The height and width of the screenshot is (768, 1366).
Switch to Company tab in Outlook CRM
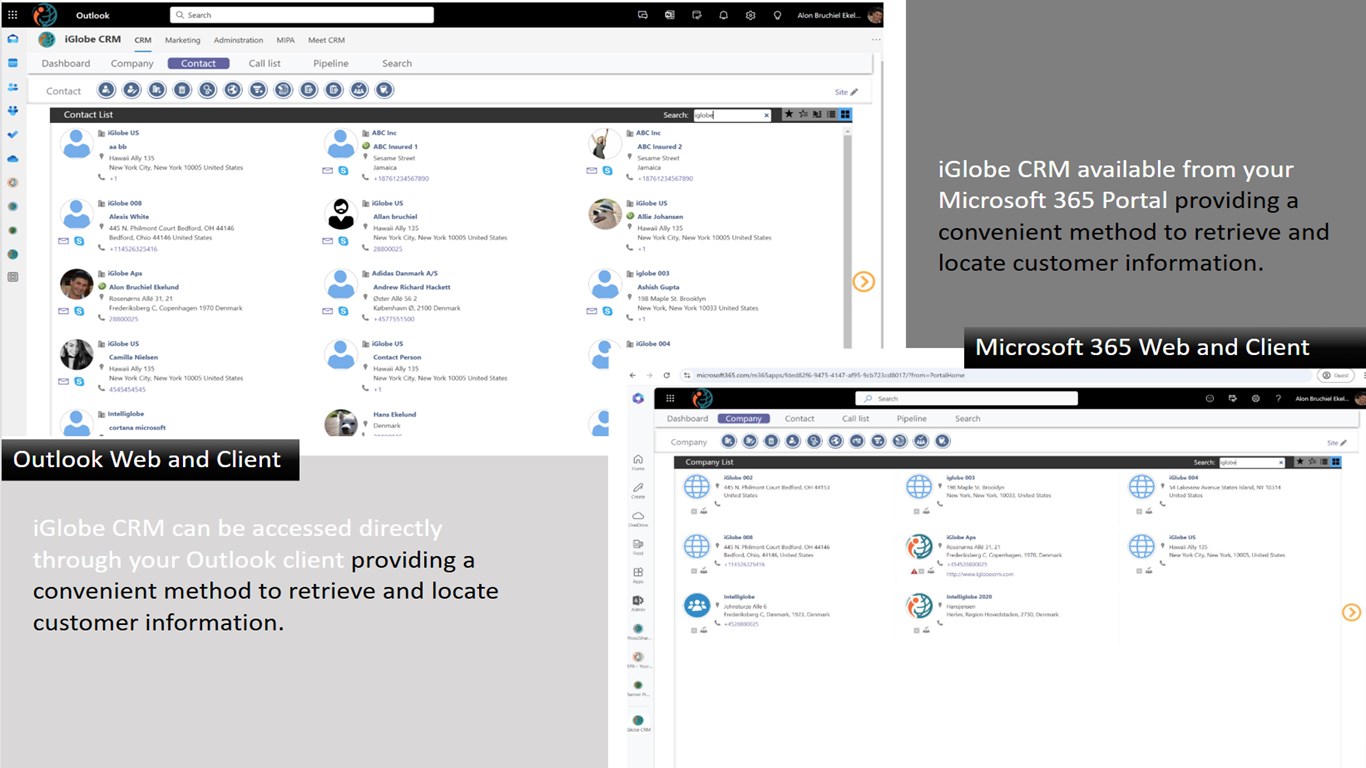pyautogui.click(x=132, y=63)
